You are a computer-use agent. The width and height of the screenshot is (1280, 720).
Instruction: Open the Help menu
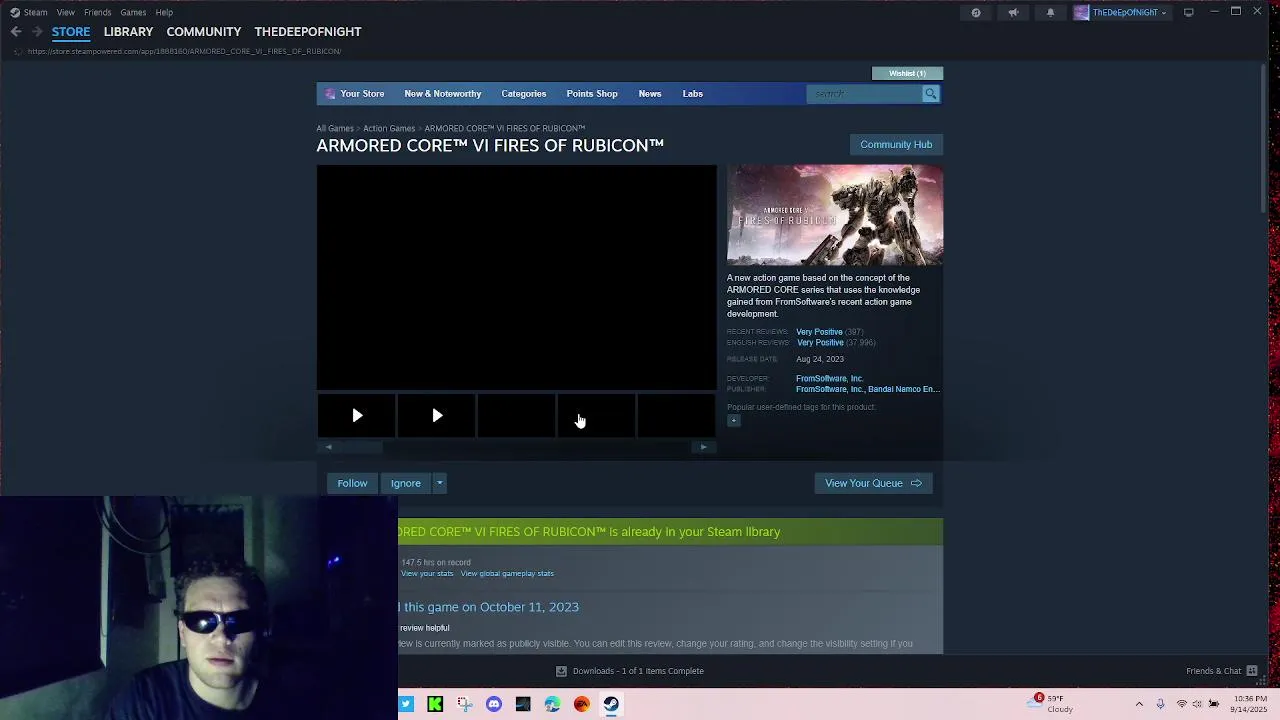tap(164, 12)
